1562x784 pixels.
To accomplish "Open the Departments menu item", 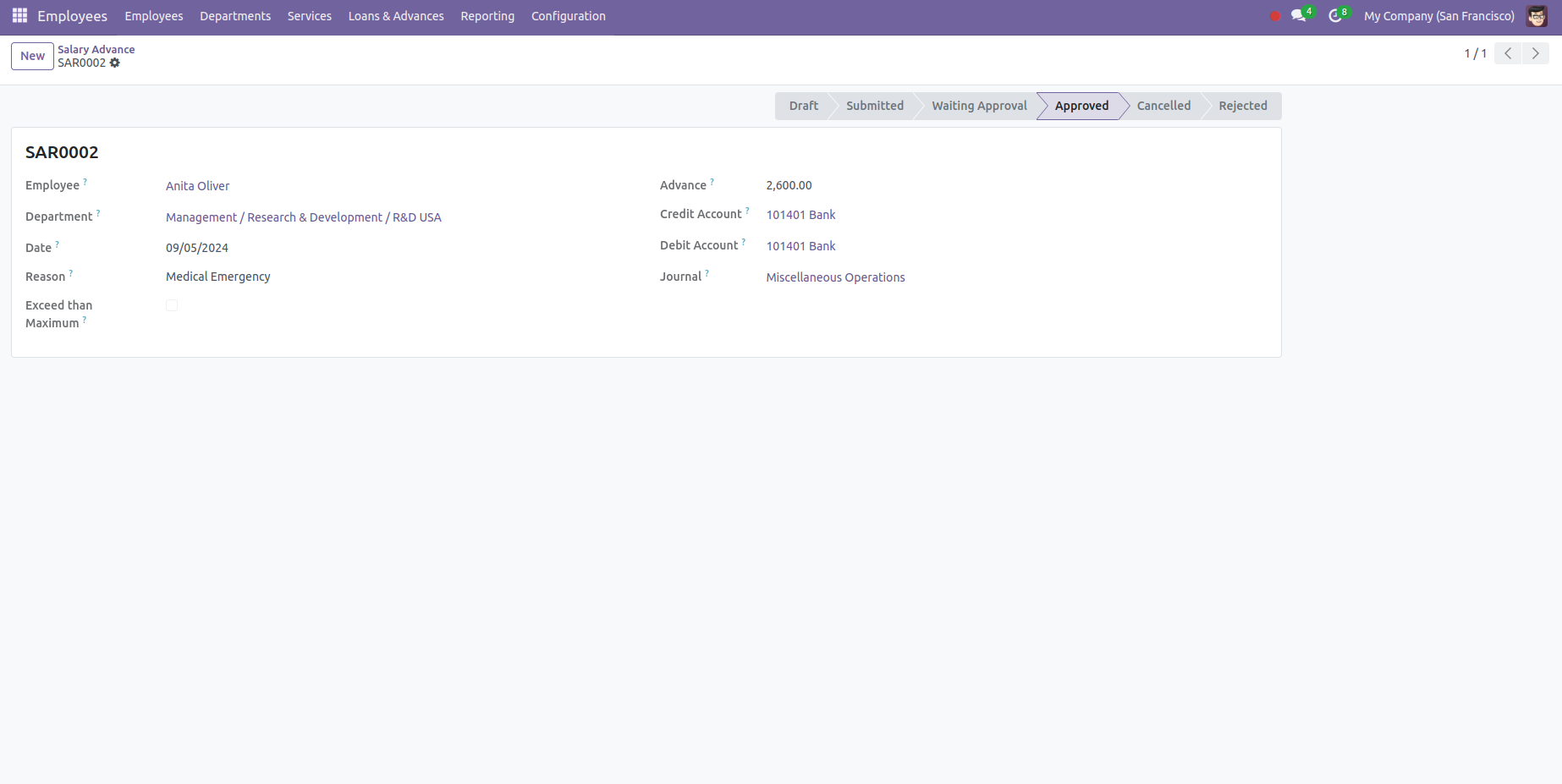I will (235, 16).
